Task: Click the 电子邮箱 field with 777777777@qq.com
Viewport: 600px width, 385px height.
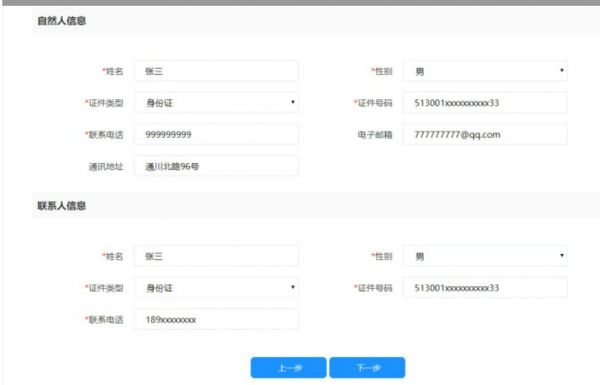Action: (x=485, y=134)
